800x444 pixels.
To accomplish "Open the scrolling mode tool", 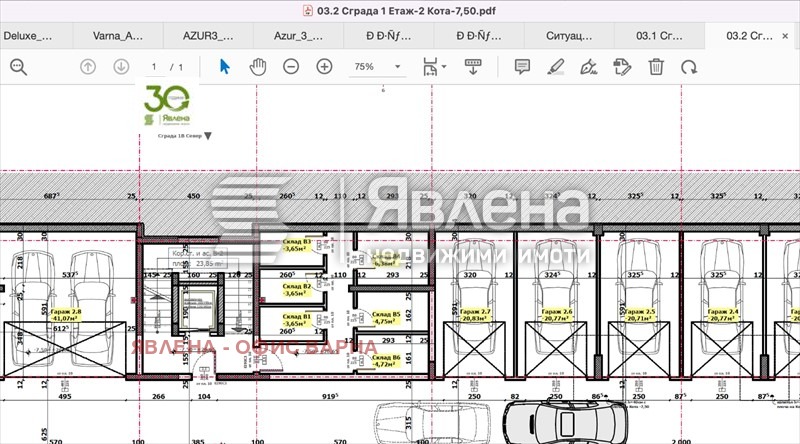I will point(473,67).
